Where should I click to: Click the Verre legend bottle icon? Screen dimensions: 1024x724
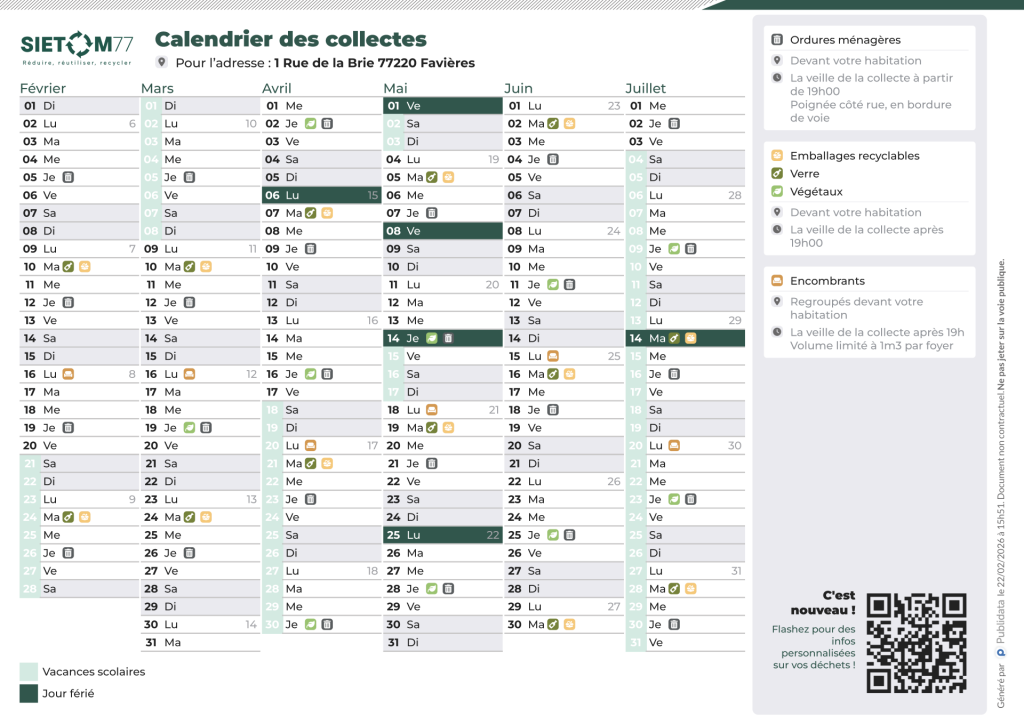click(777, 174)
